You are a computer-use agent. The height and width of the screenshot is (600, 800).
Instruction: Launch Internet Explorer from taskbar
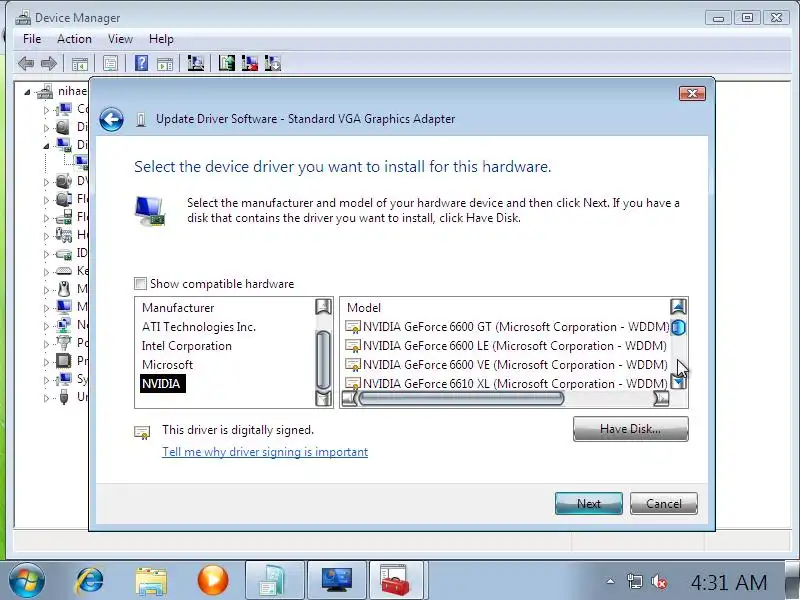tap(90, 580)
